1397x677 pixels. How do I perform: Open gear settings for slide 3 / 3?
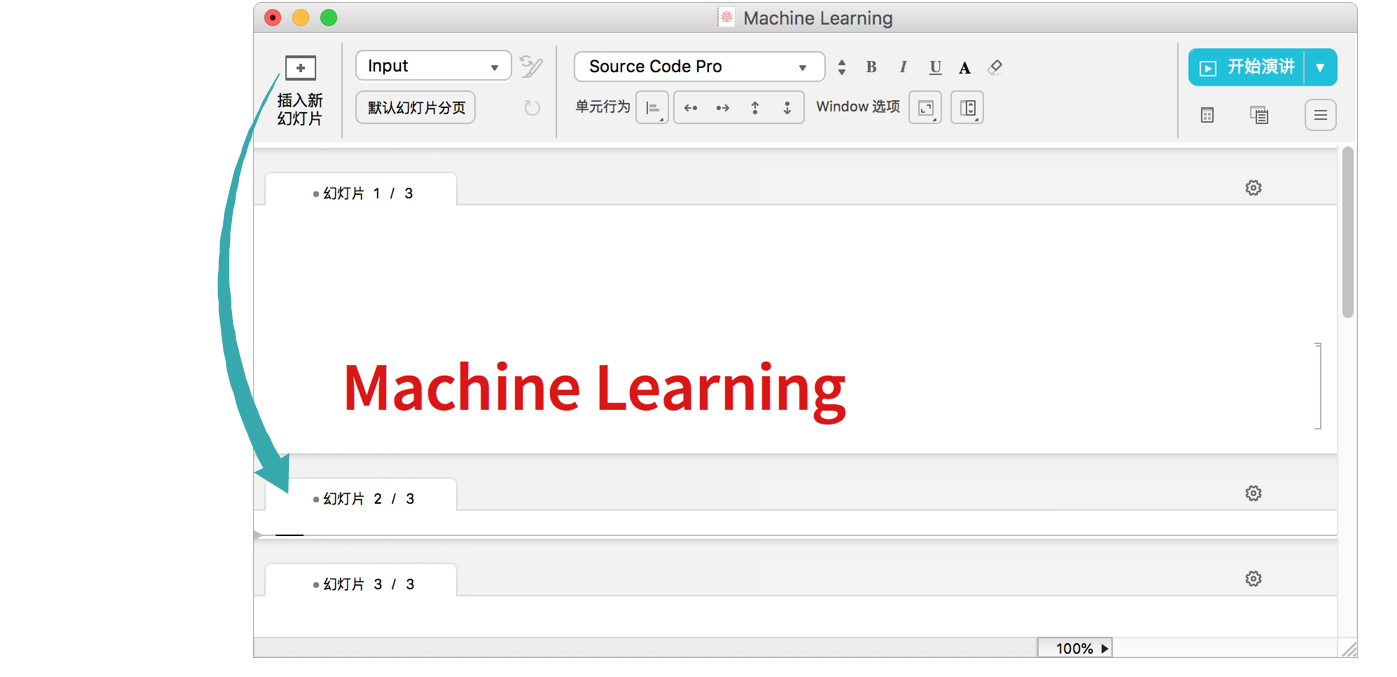(1253, 579)
